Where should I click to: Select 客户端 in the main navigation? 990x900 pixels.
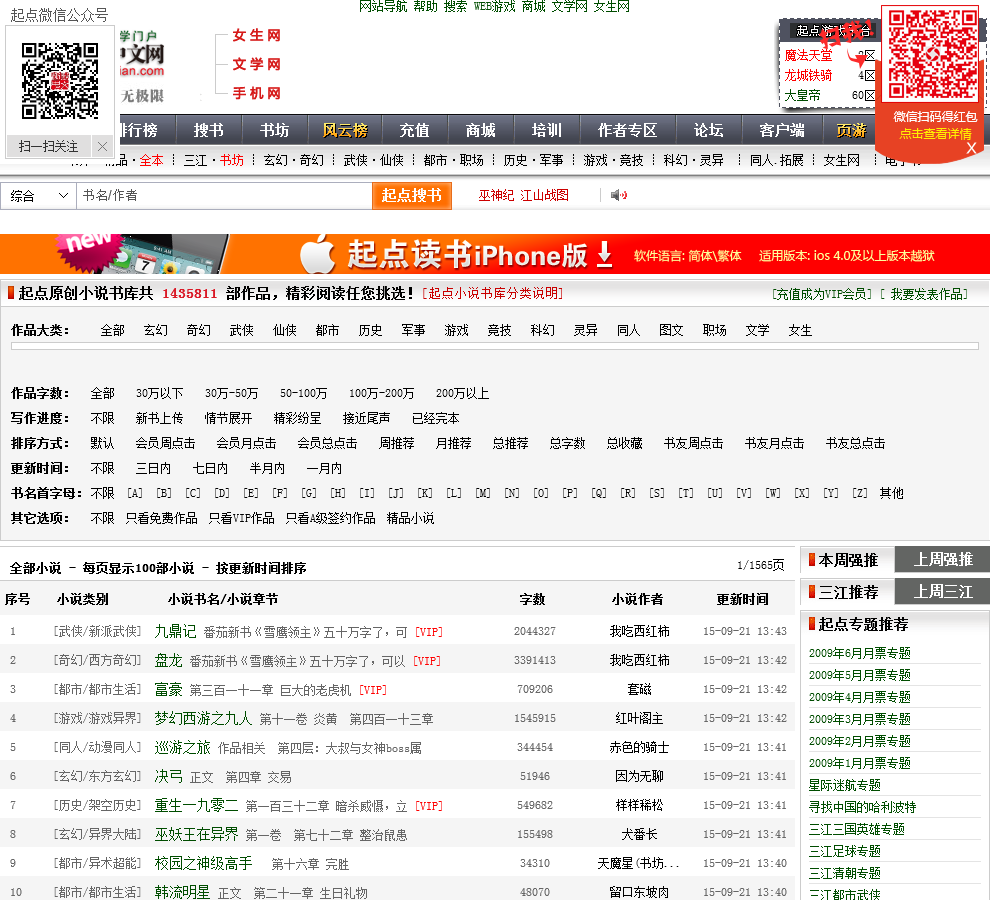pos(782,131)
